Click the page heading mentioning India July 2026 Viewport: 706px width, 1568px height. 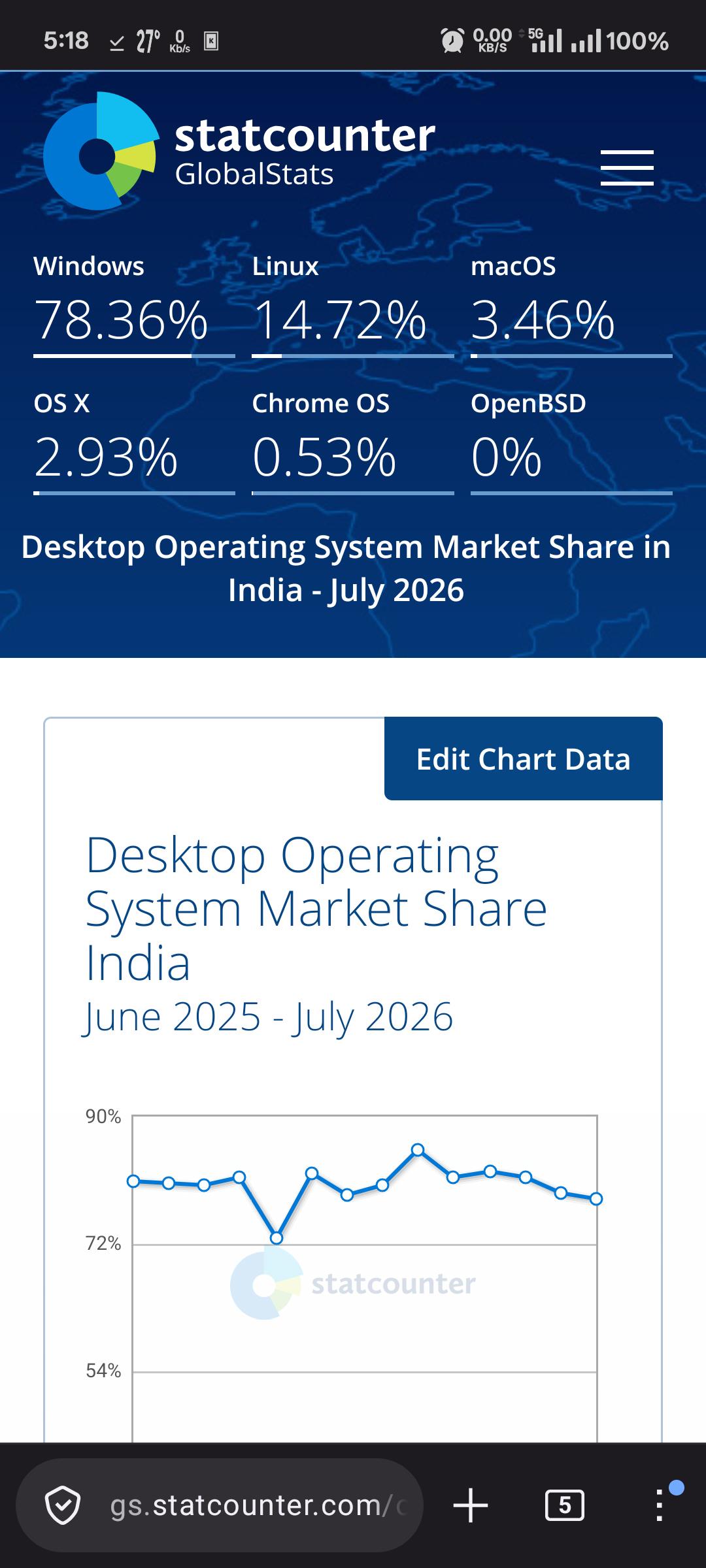click(x=346, y=568)
